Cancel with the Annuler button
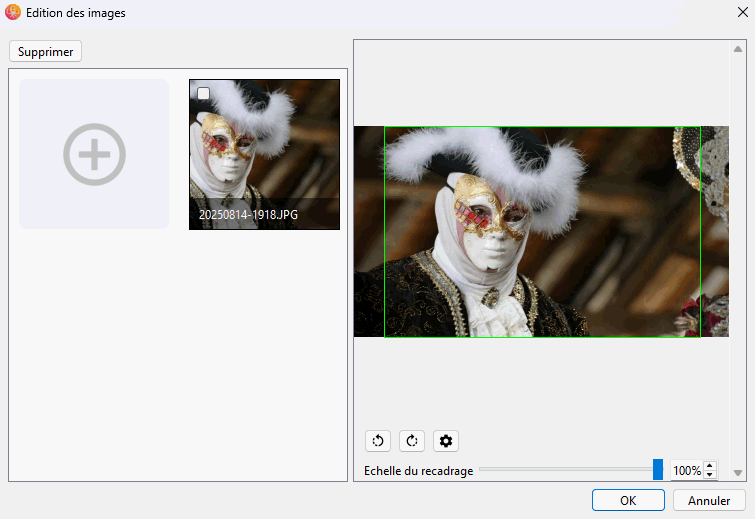The image size is (755, 519). [x=709, y=500]
